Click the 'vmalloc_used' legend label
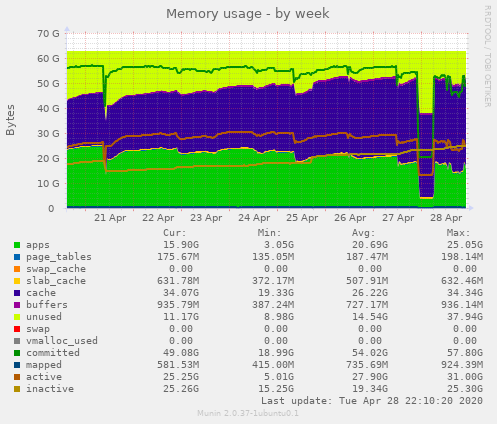The image size is (497, 424). pyautogui.click(x=62, y=341)
